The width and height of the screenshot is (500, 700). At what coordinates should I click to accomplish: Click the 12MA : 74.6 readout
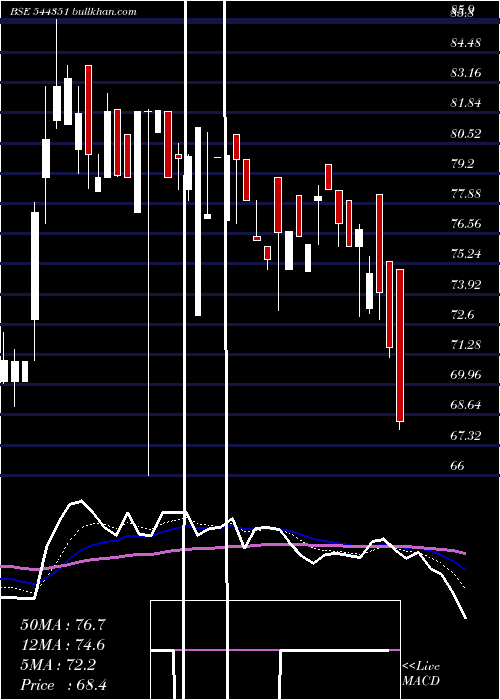point(63,645)
